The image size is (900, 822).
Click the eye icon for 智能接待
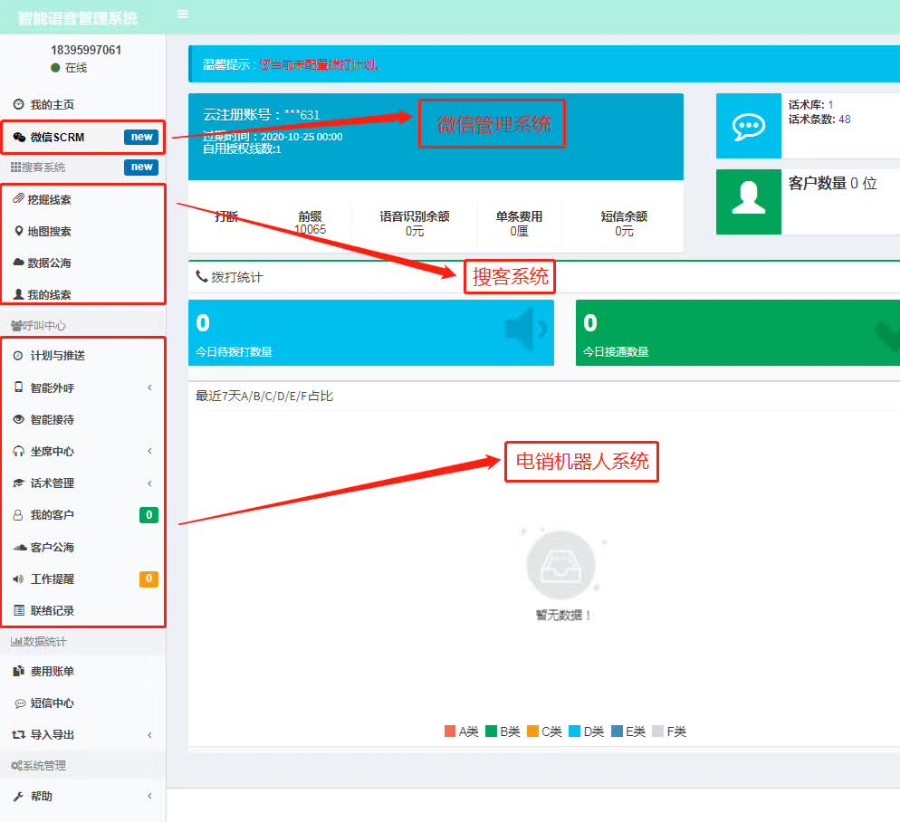[18, 420]
